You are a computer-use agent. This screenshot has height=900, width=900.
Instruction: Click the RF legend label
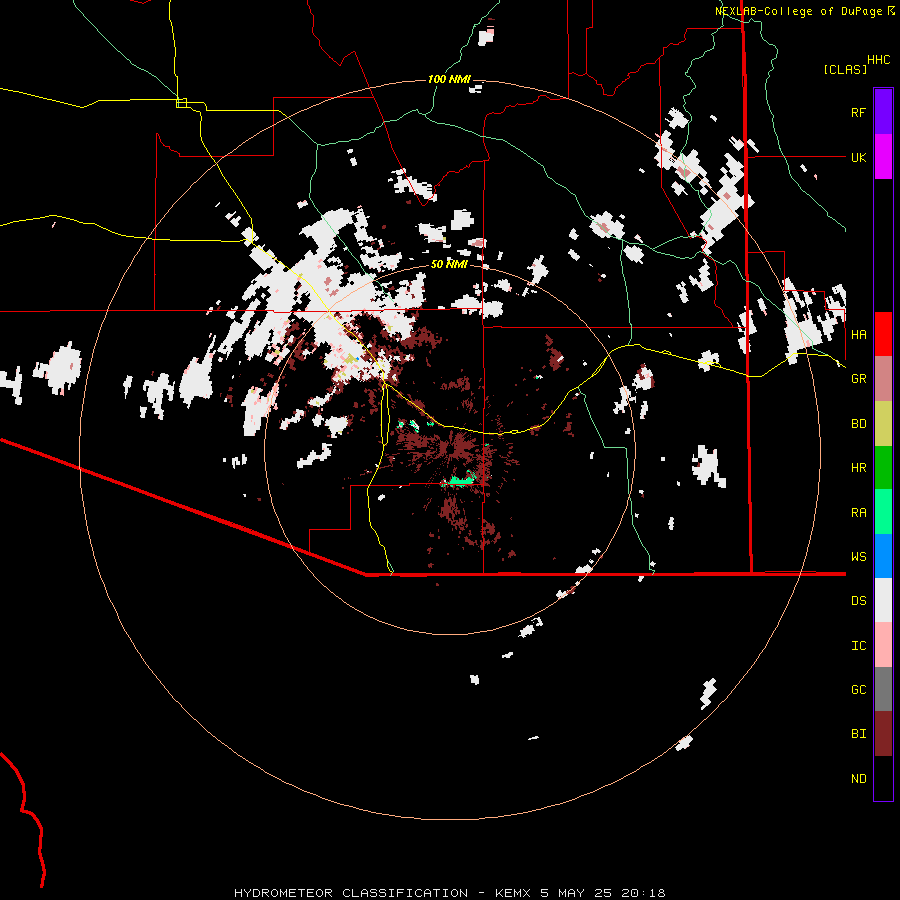pos(858,112)
